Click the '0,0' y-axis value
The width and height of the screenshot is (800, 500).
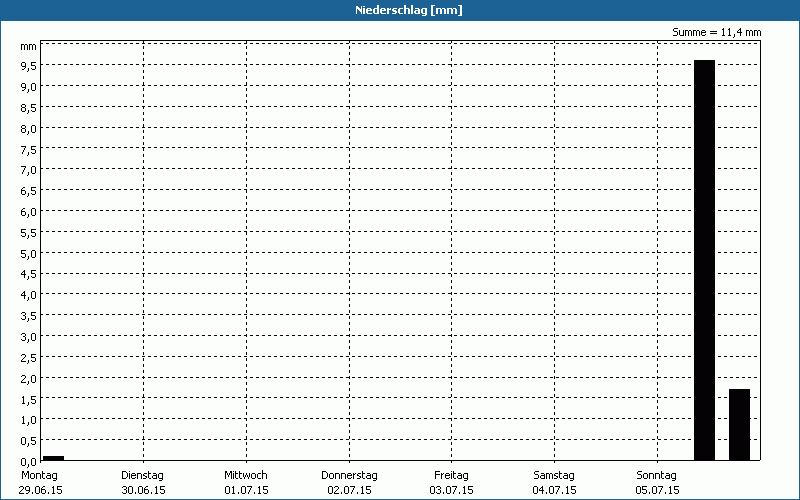pyautogui.click(x=29, y=462)
